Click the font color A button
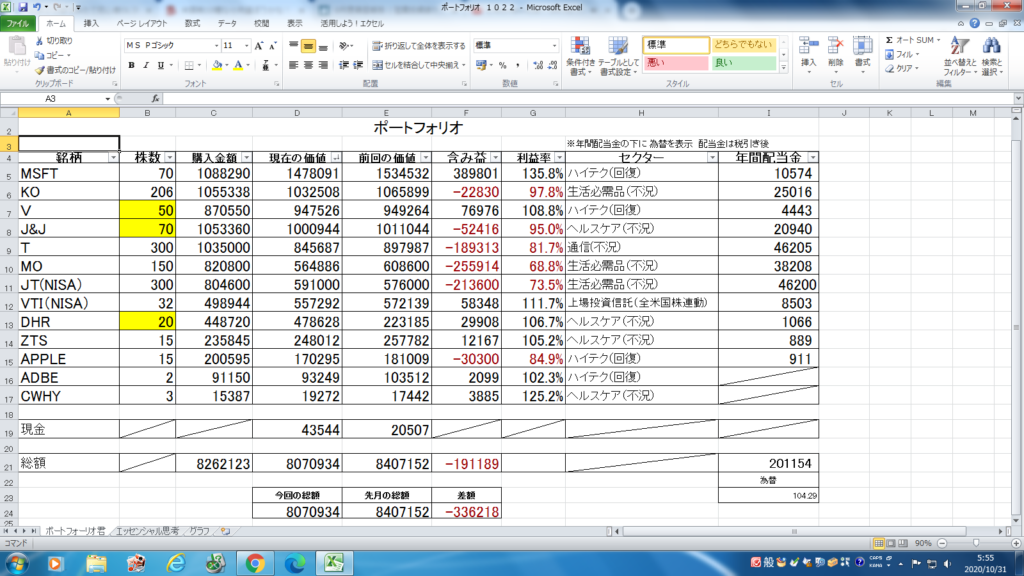 click(x=238, y=65)
